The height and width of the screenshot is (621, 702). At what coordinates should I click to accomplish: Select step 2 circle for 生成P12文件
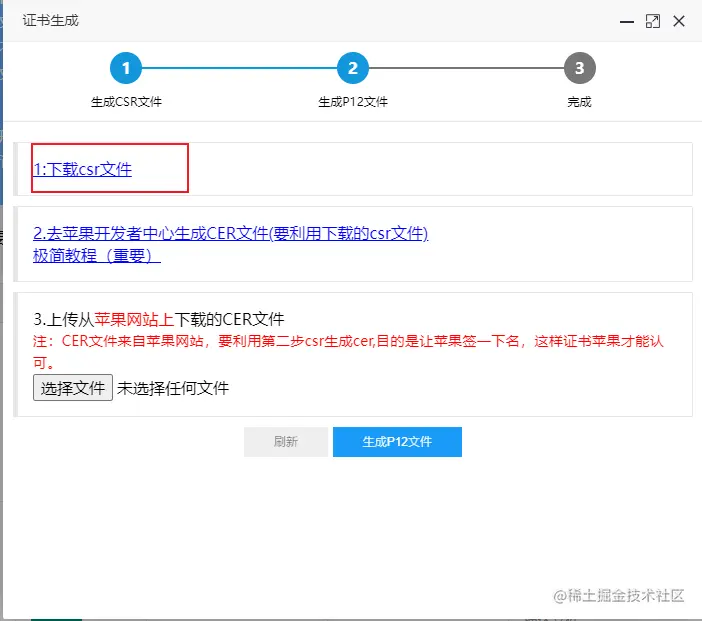coord(353,68)
